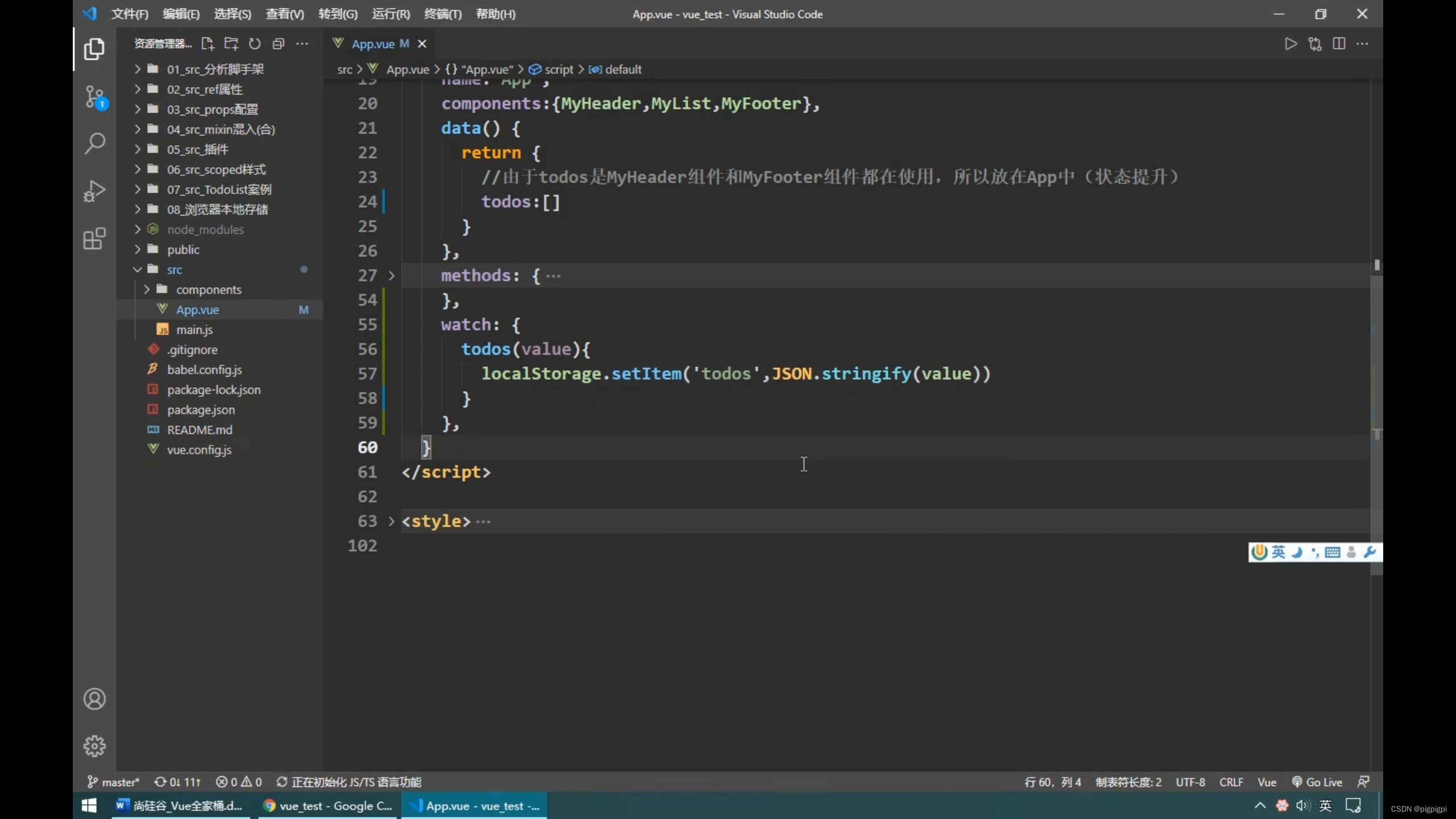Open Windows Start menu
Image resolution: width=1456 pixels, height=819 pixels.
[x=89, y=806]
